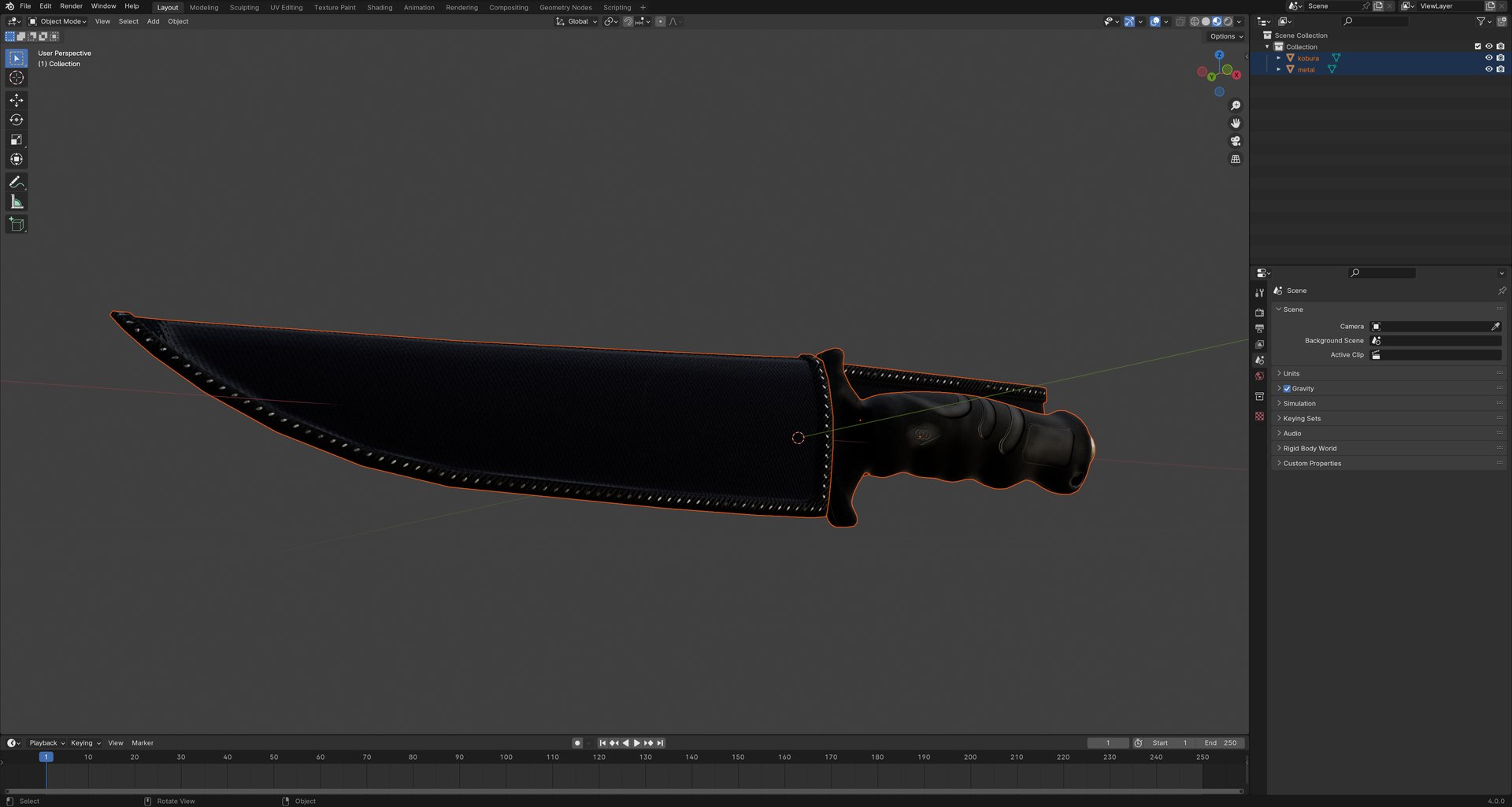1512x807 pixels.
Task: Open the Render menu
Action: point(71,6)
